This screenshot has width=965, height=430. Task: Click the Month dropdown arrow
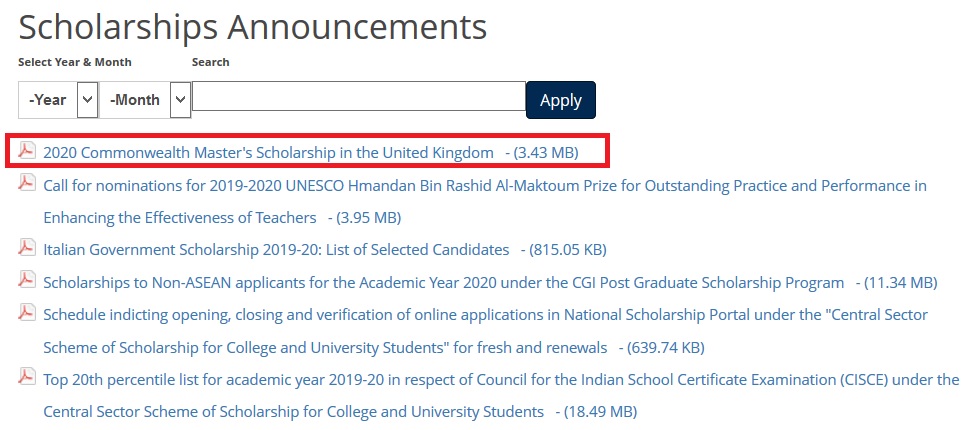pos(180,100)
